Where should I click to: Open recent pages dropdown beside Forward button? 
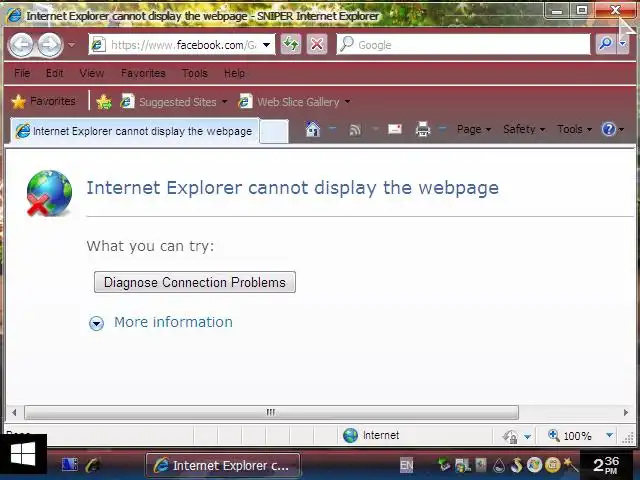coord(72,44)
